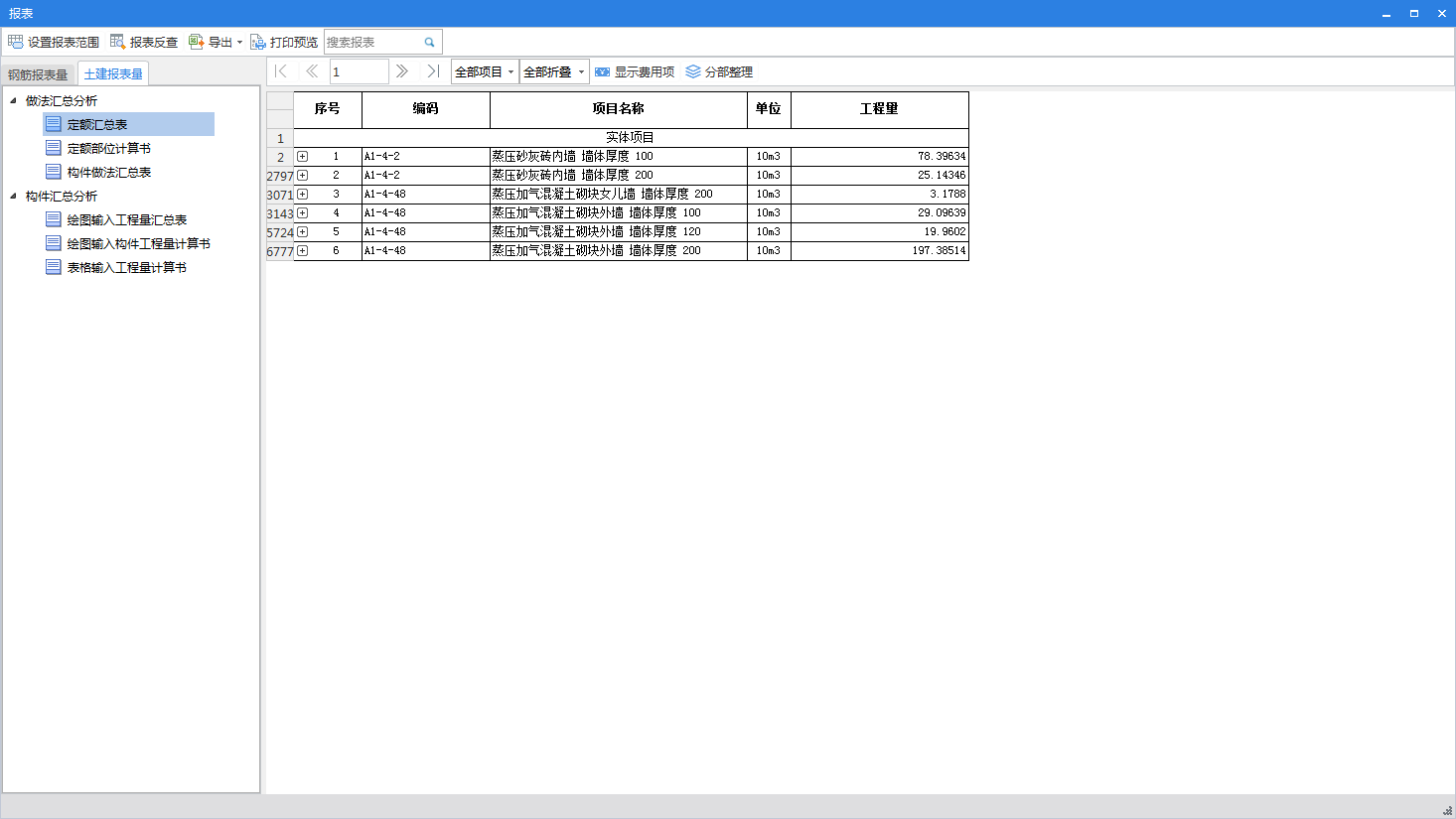Select 定额部位计算书 report
This screenshot has width=1456, height=819.
coord(109,148)
